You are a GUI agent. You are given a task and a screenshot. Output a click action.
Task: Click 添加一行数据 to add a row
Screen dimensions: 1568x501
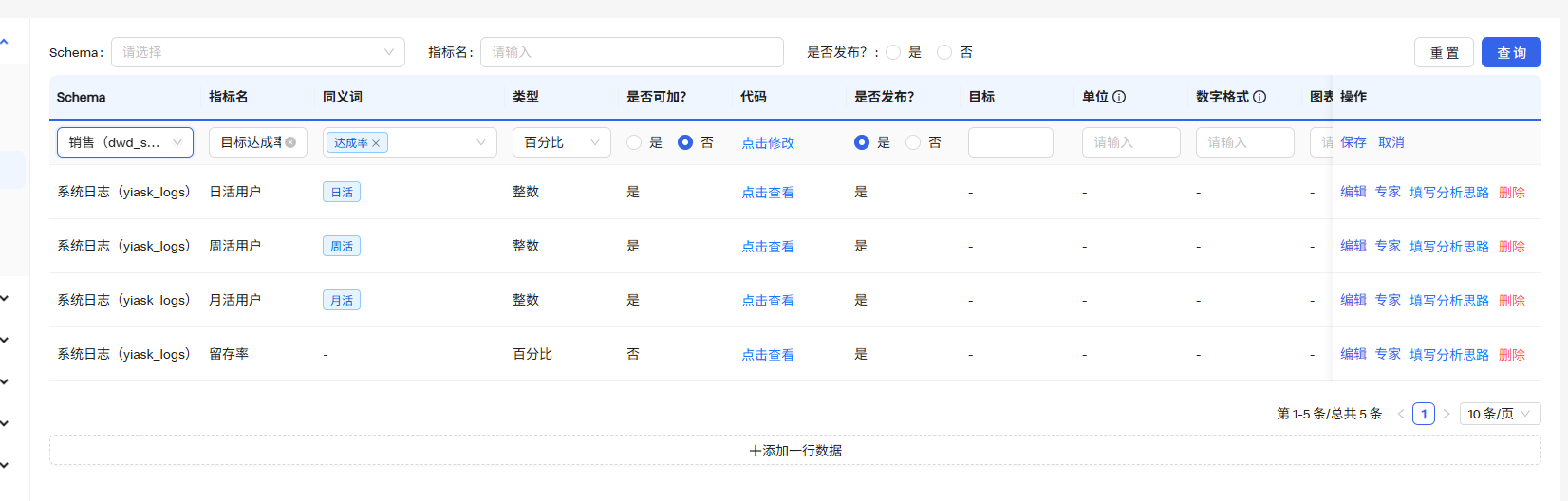click(x=795, y=451)
